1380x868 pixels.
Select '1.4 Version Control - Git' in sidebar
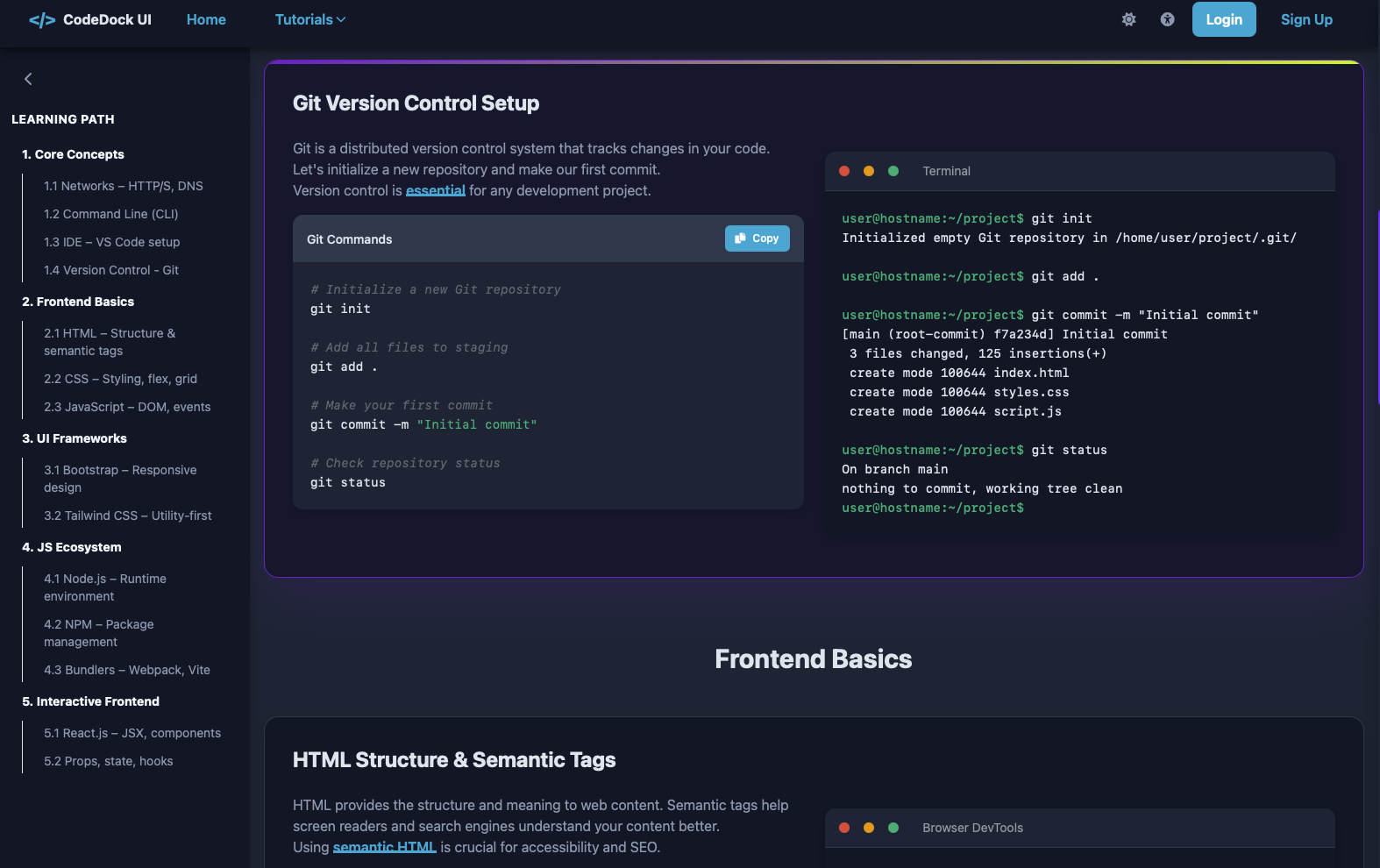coord(111,270)
